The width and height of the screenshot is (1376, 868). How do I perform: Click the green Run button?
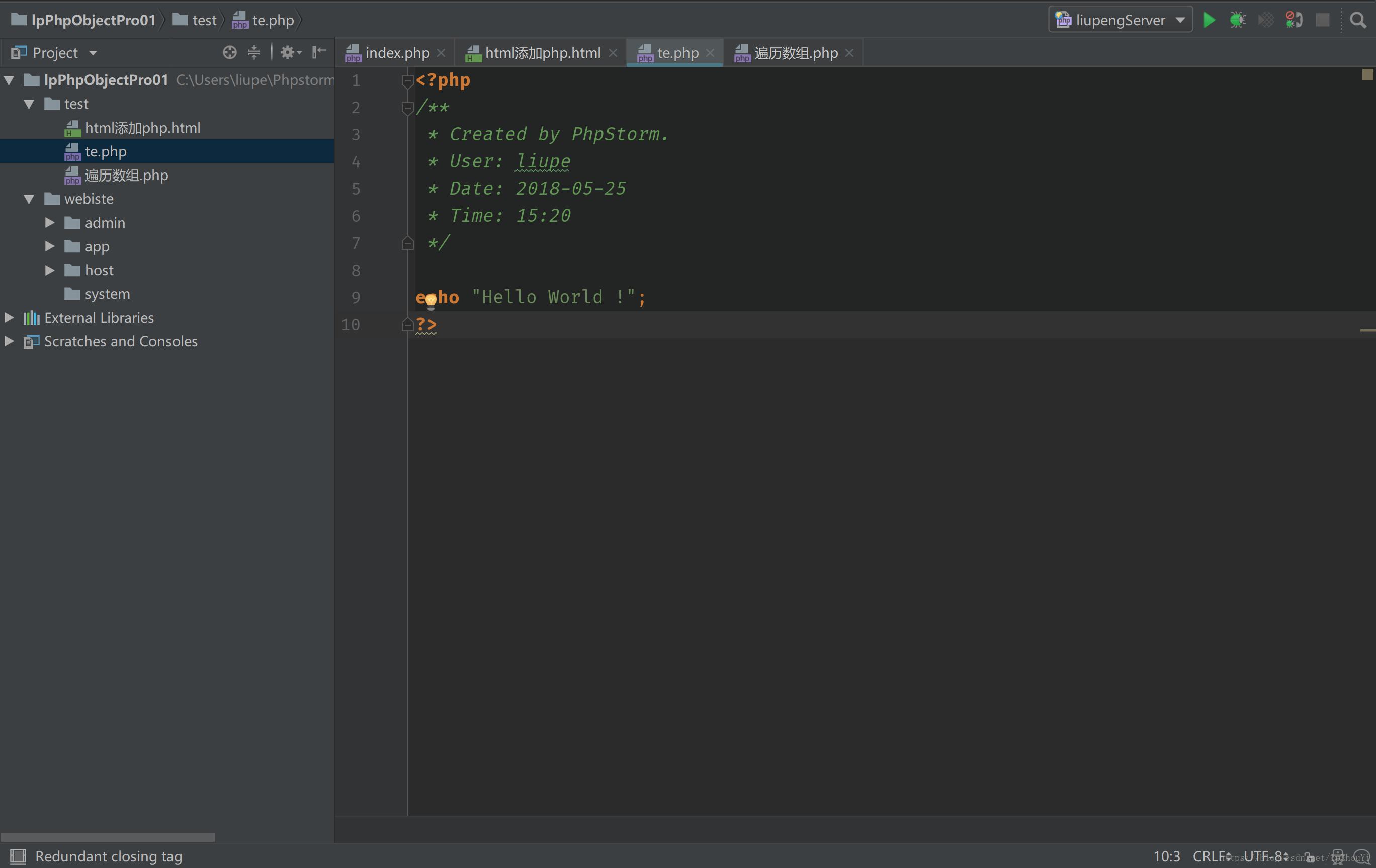coord(1209,21)
